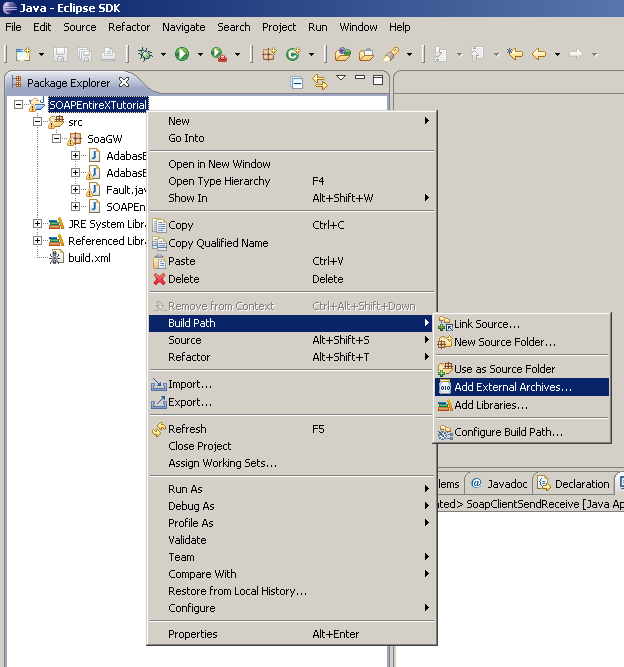
Task: Select build.xml in Package Explorer
Action: point(89,258)
